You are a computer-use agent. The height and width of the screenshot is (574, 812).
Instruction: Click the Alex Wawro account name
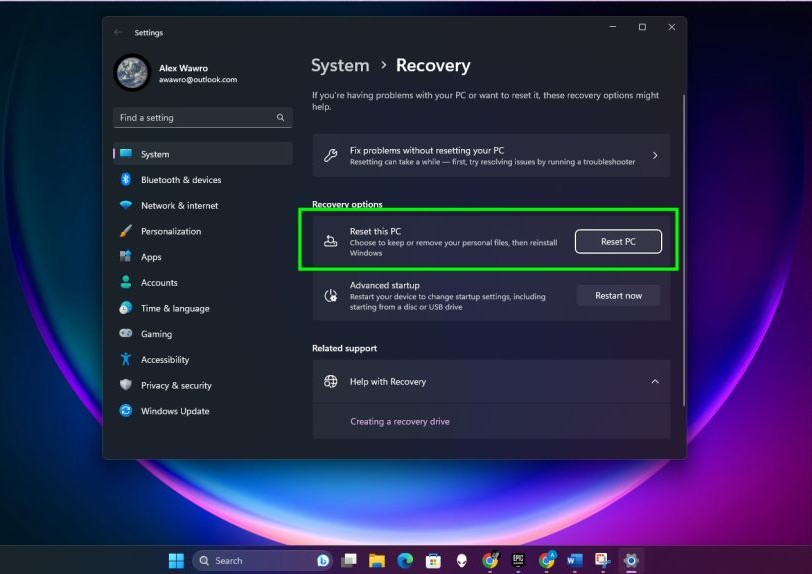tap(183, 68)
